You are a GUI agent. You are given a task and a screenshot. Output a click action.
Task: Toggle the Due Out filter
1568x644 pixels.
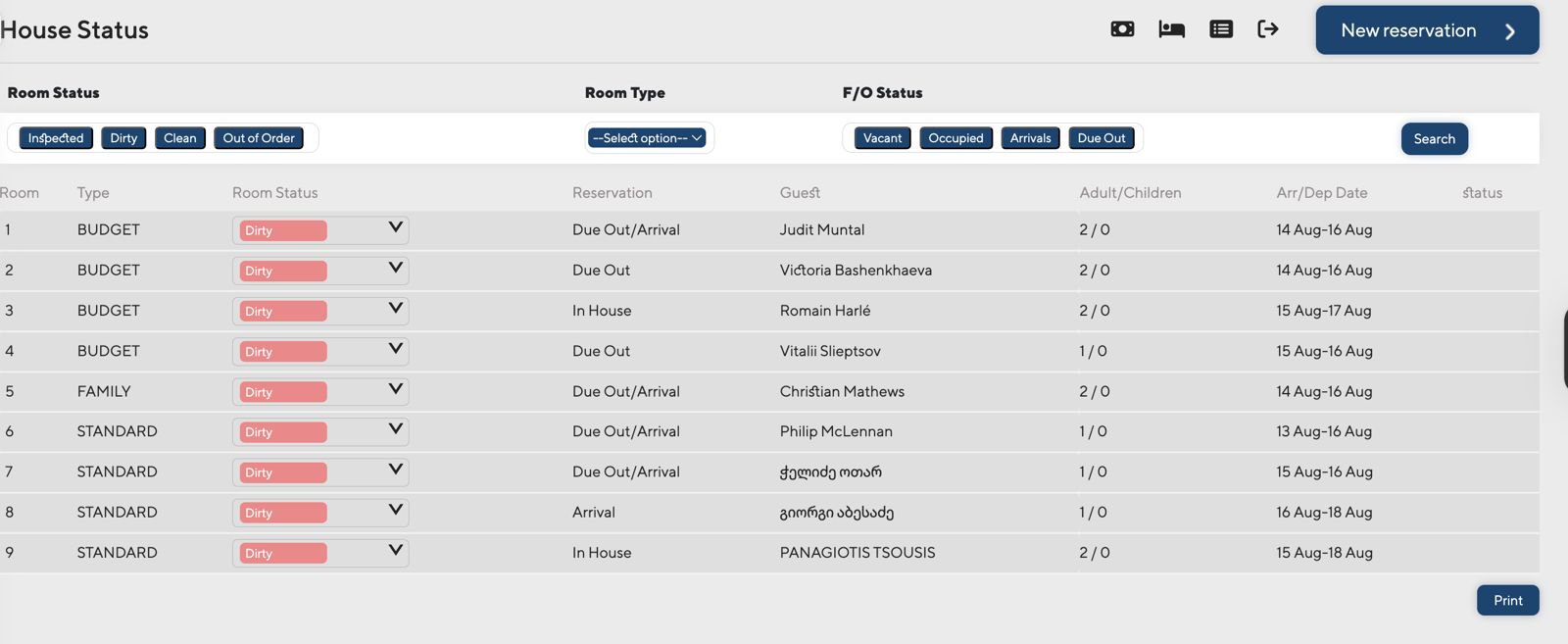(x=1102, y=138)
